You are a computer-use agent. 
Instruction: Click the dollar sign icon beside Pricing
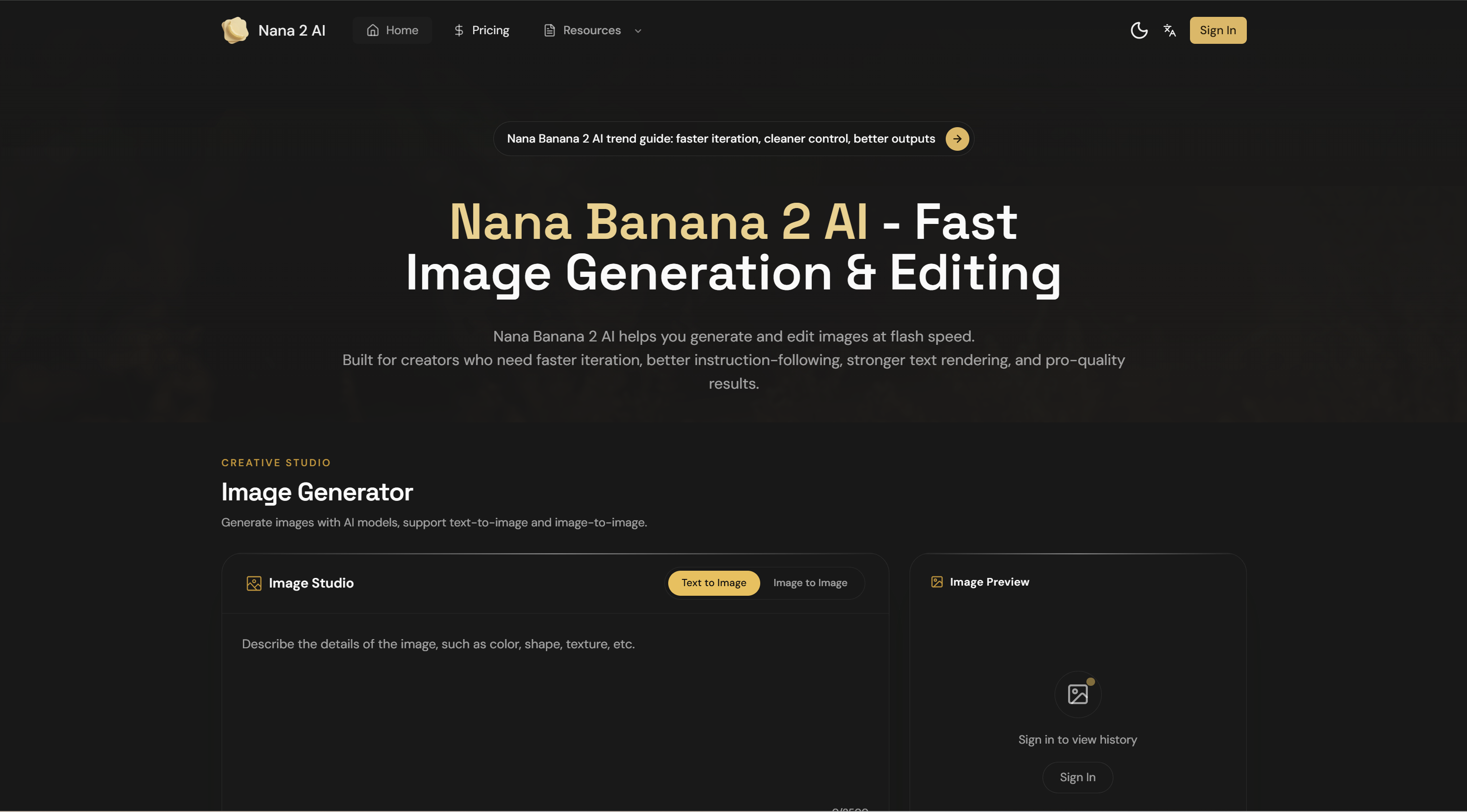pyautogui.click(x=459, y=30)
